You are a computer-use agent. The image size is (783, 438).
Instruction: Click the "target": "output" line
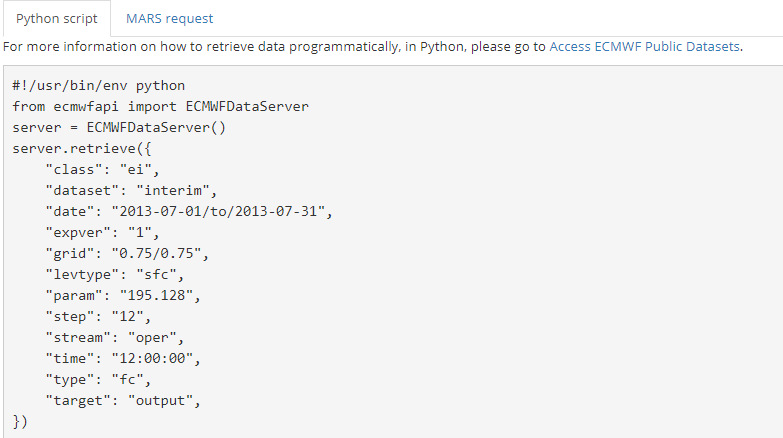point(123,400)
